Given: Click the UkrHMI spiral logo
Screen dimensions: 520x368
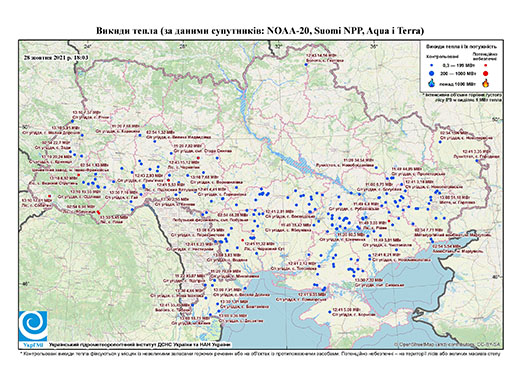Looking at the screenshot, I should (x=33, y=327).
